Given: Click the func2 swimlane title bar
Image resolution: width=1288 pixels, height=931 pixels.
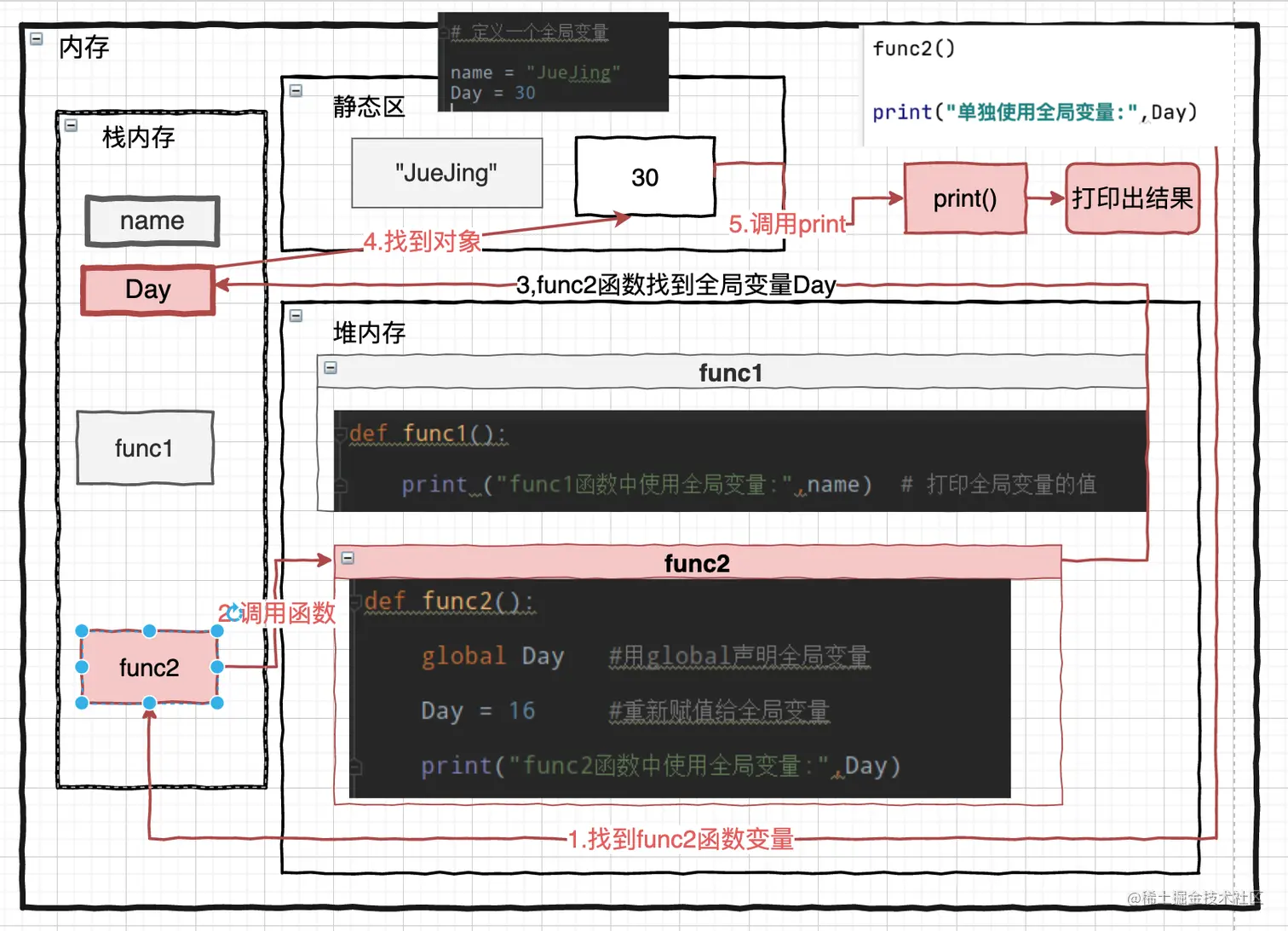Looking at the screenshot, I should point(697,563).
